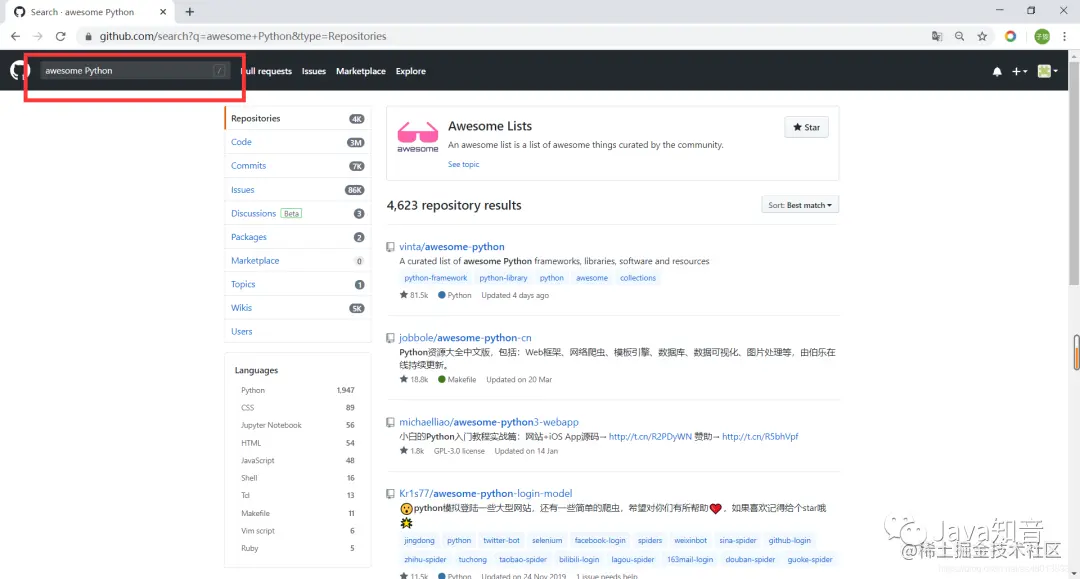Open Marketplace in the top navigation

click(x=361, y=71)
